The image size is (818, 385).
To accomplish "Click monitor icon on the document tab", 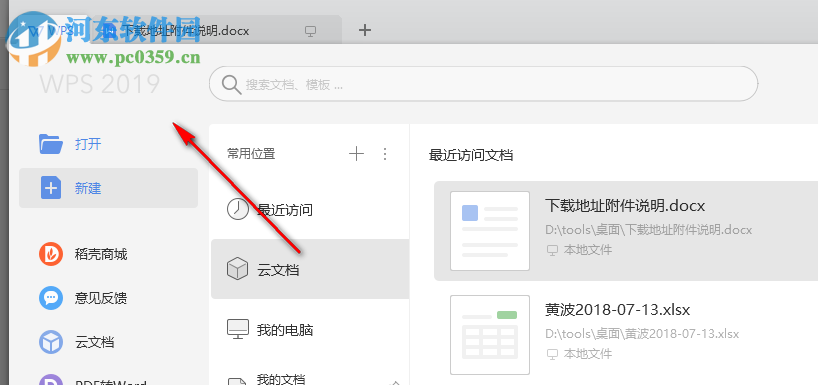I will [310, 31].
